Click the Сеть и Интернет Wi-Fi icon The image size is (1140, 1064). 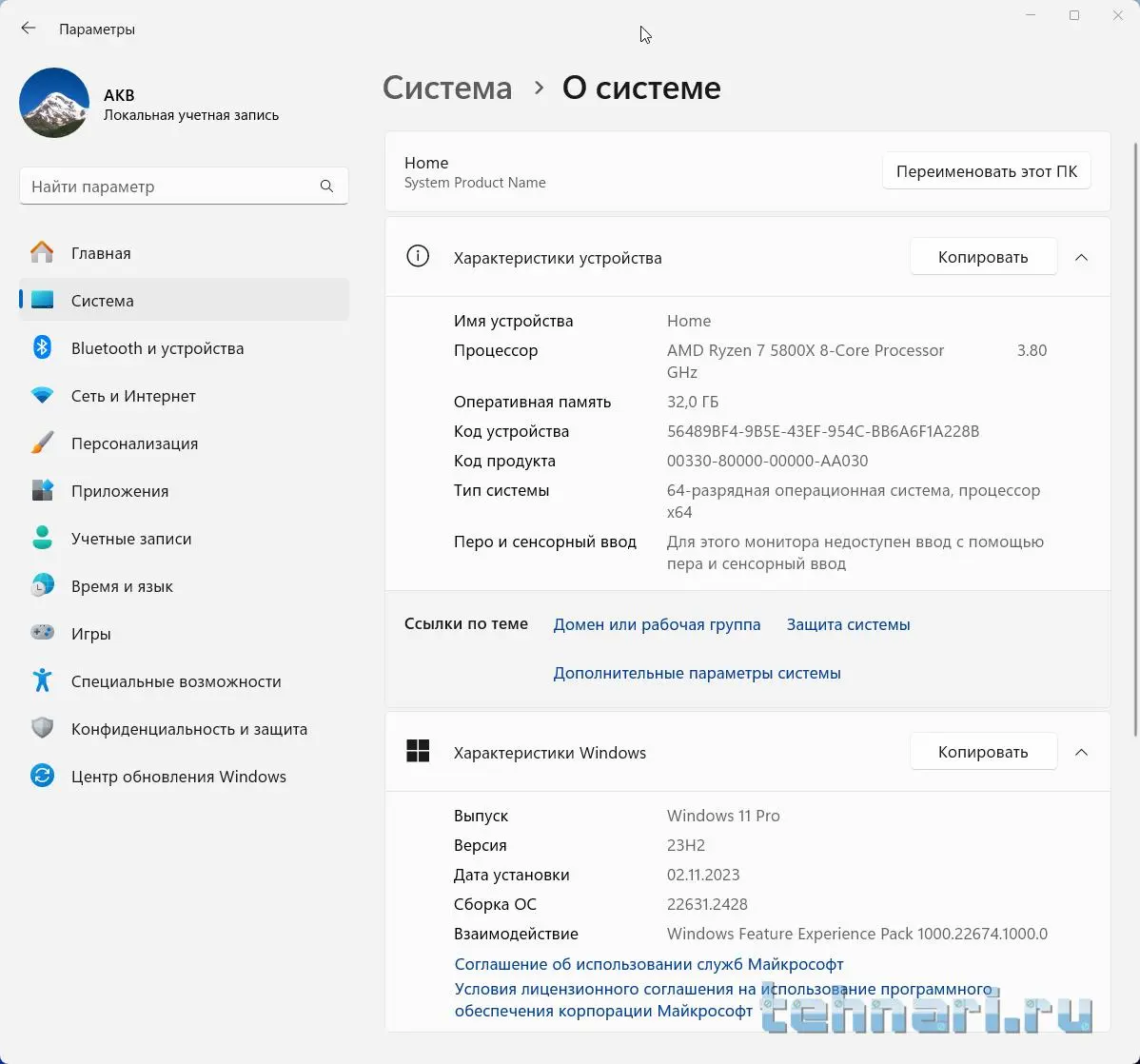point(42,396)
